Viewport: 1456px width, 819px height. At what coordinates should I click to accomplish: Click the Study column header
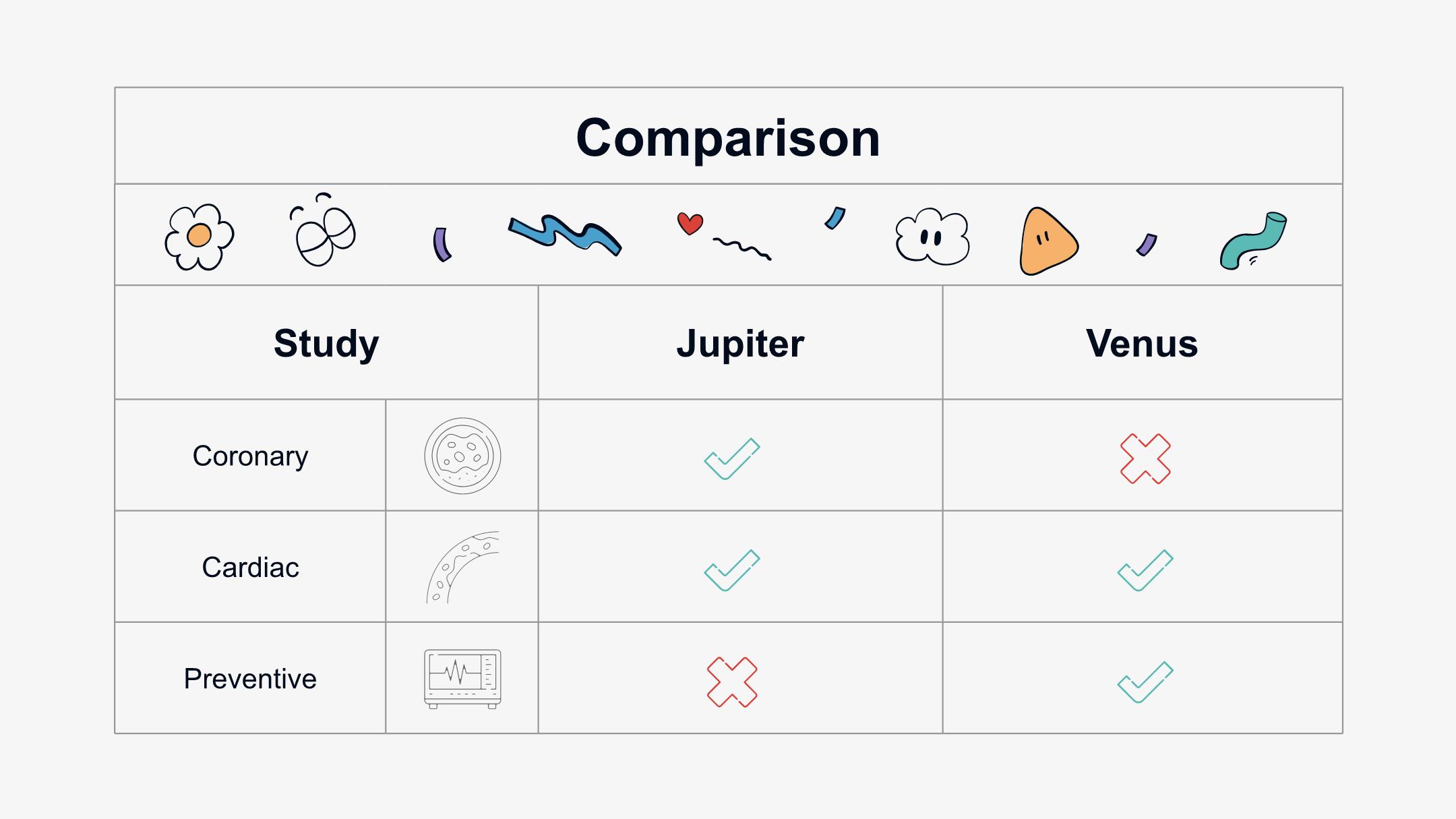pyautogui.click(x=326, y=343)
